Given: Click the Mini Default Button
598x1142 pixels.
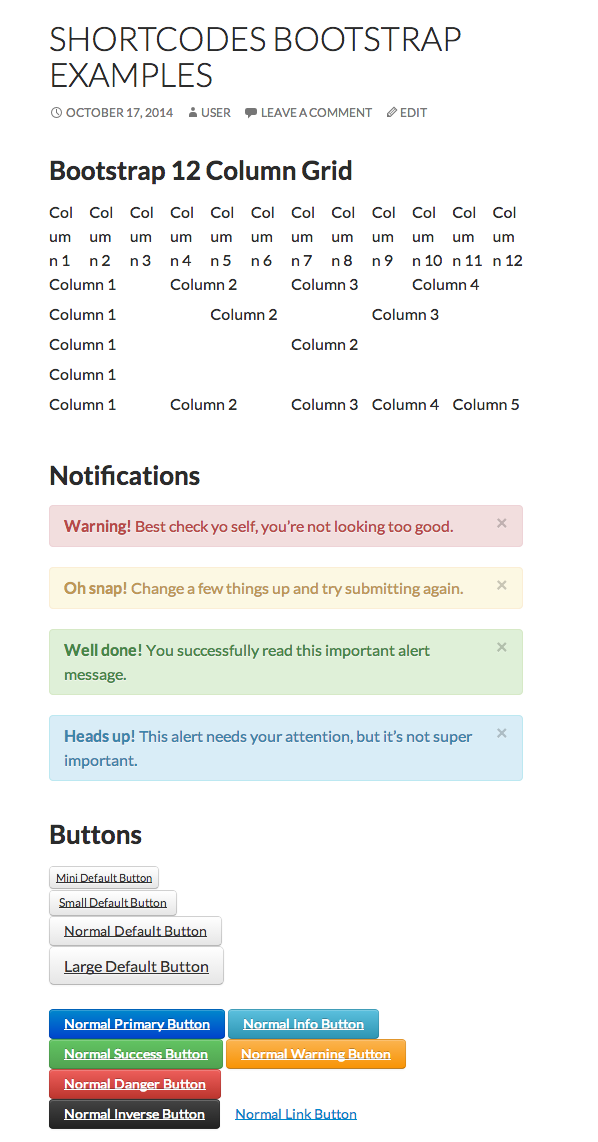Looking at the screenshot, I should 104,878.
